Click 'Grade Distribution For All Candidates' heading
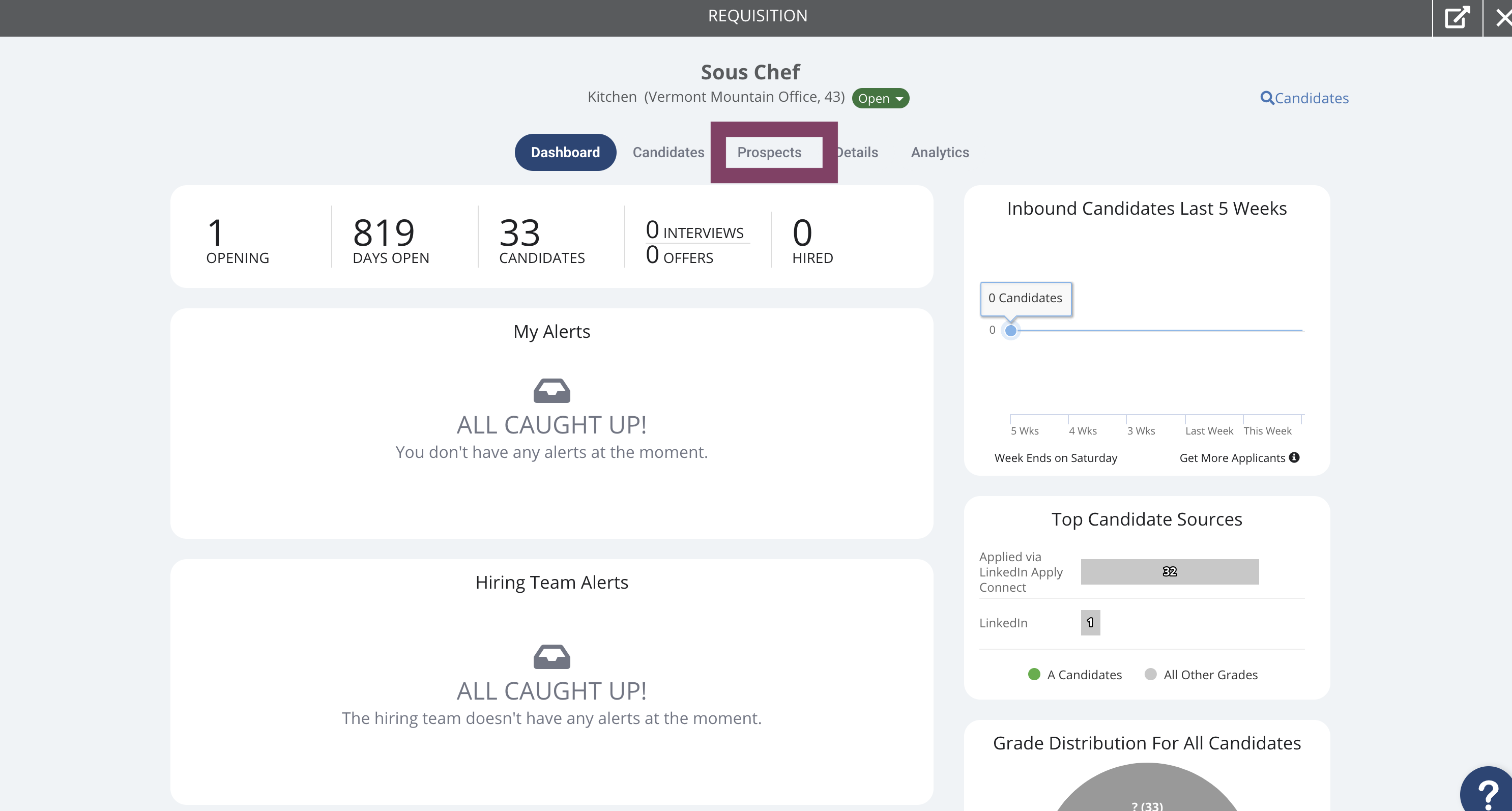Image resolution: width=1512 pixels, height=811 pixels. tap(1146, 743)
